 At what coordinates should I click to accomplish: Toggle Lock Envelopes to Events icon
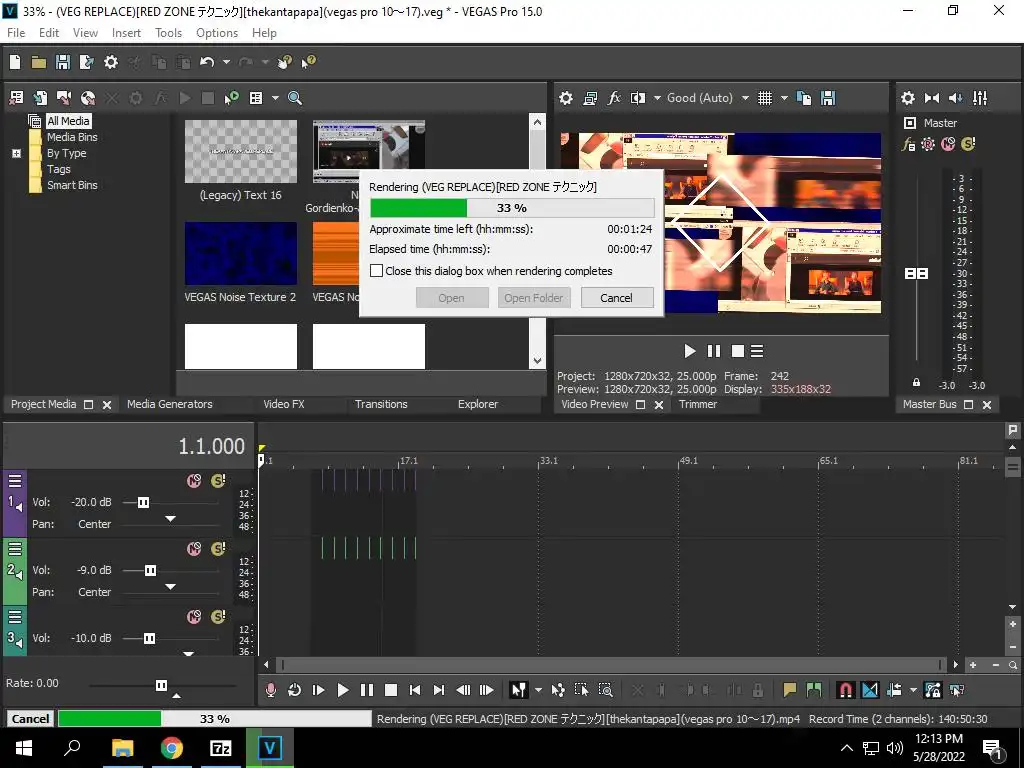coord(933,690)
